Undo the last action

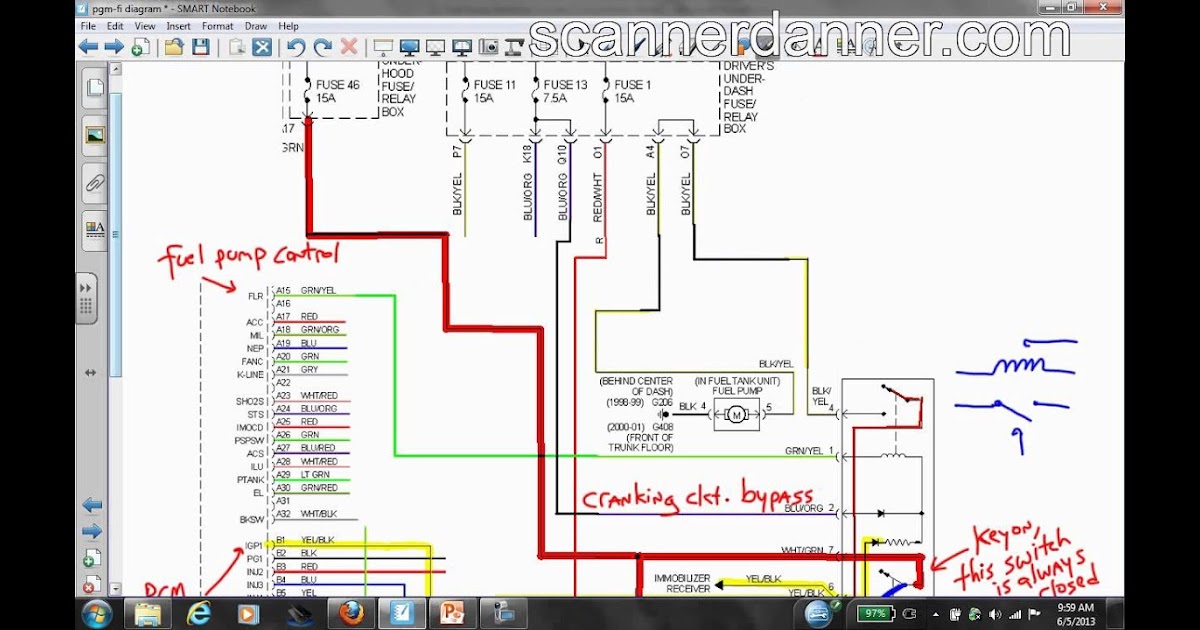(296, 47)
